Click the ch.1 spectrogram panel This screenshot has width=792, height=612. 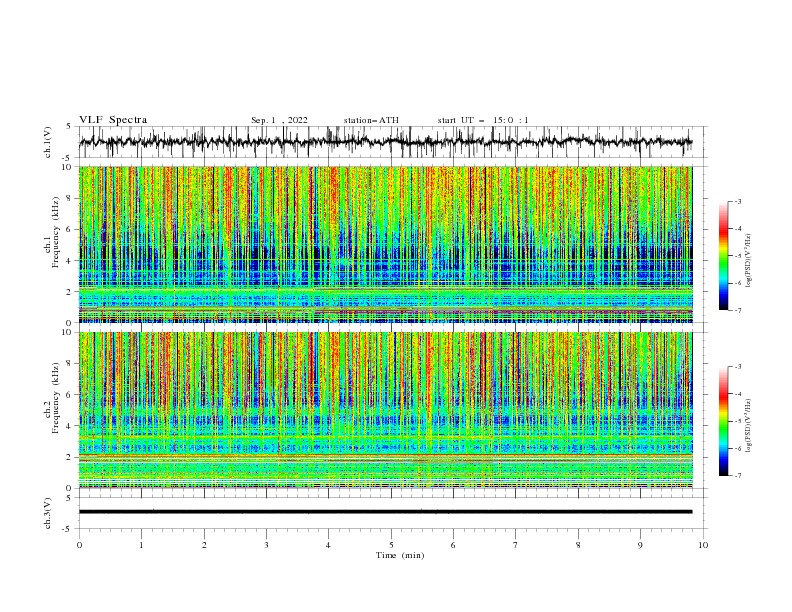coord(386,244)
